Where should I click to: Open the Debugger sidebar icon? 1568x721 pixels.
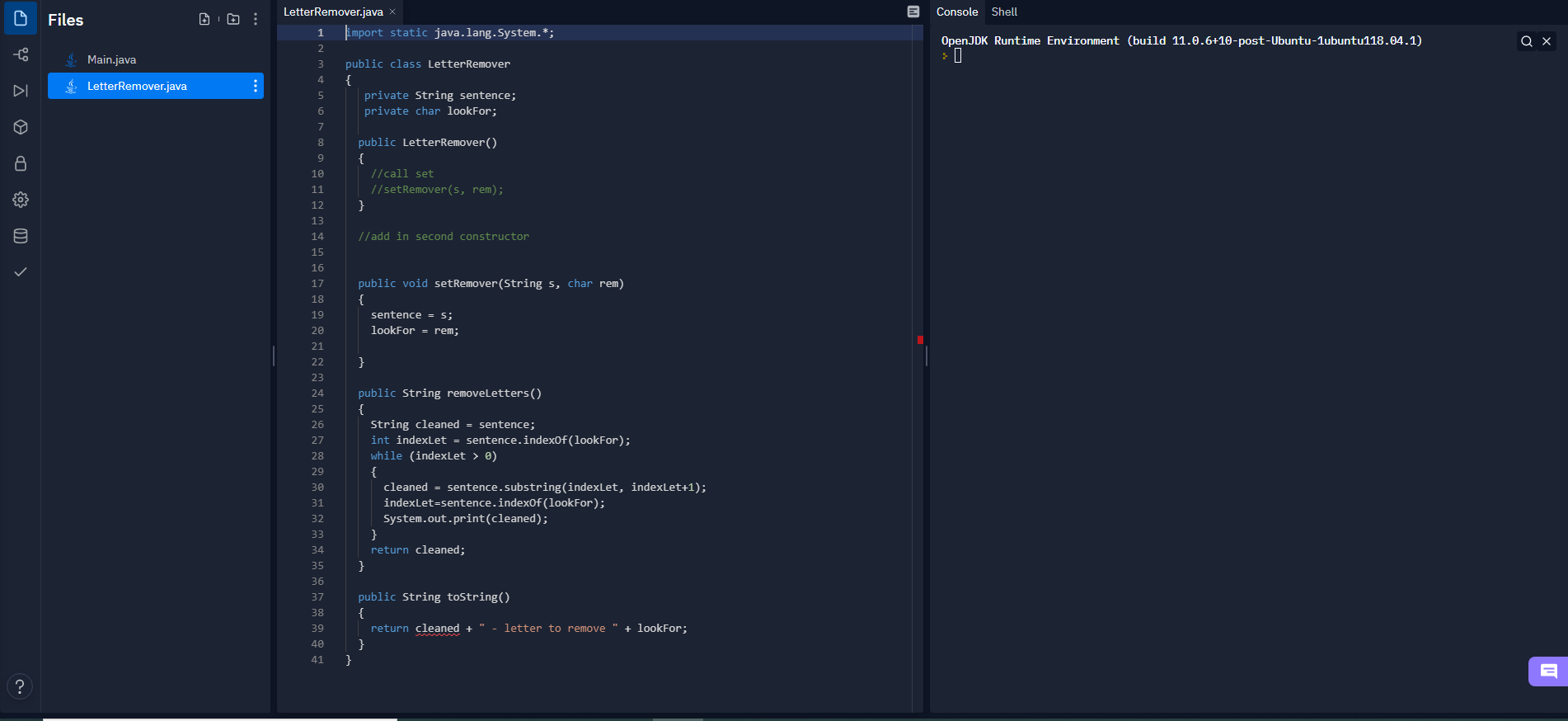[x=21, y=91]
